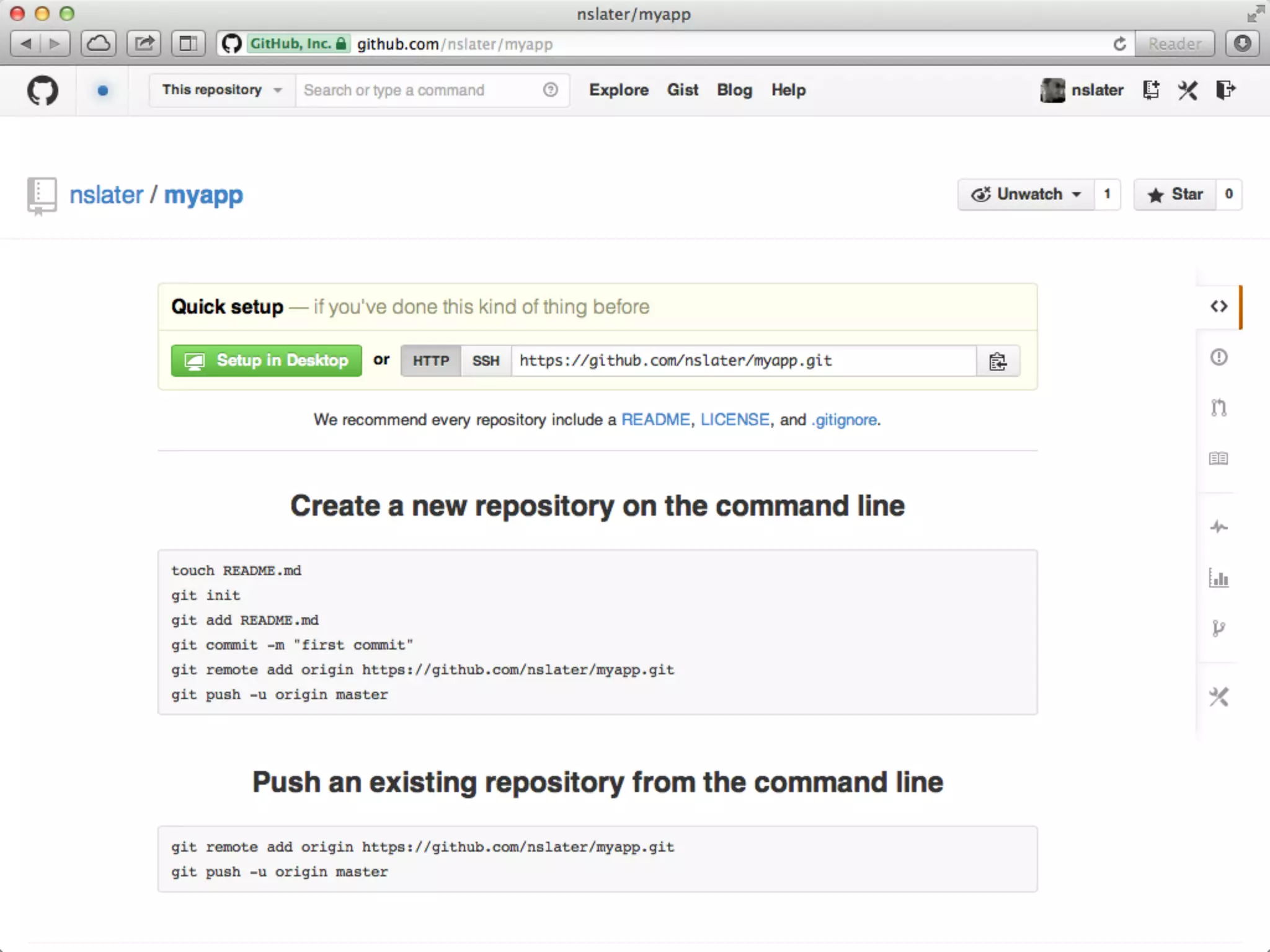Viewport: 1270px width, 952px height.
Task: Open the Issues sidebar icon
Action: pyautogui.click(x=1219, y=357)
